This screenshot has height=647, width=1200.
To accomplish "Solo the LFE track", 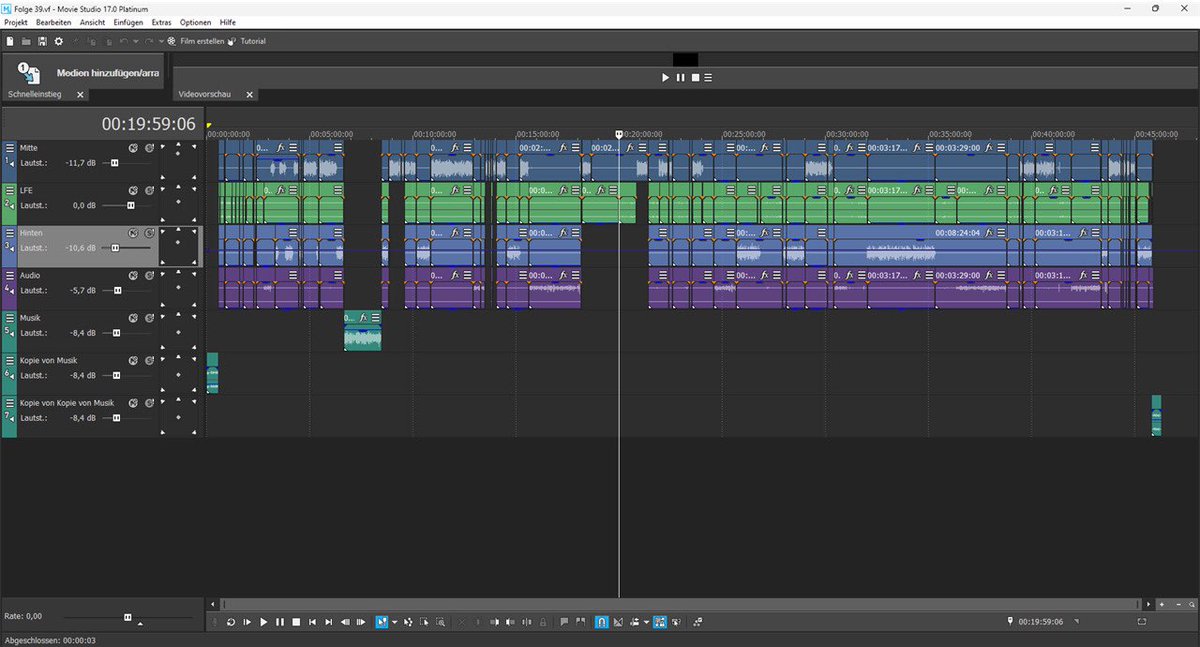I will pos(149,190).
